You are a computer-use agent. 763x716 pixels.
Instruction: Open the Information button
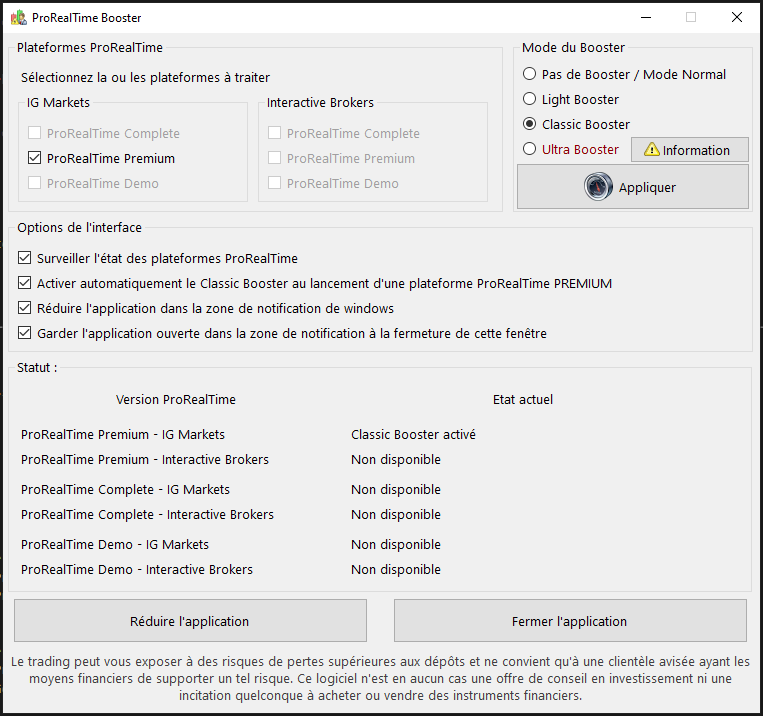(x=690, y=149)
